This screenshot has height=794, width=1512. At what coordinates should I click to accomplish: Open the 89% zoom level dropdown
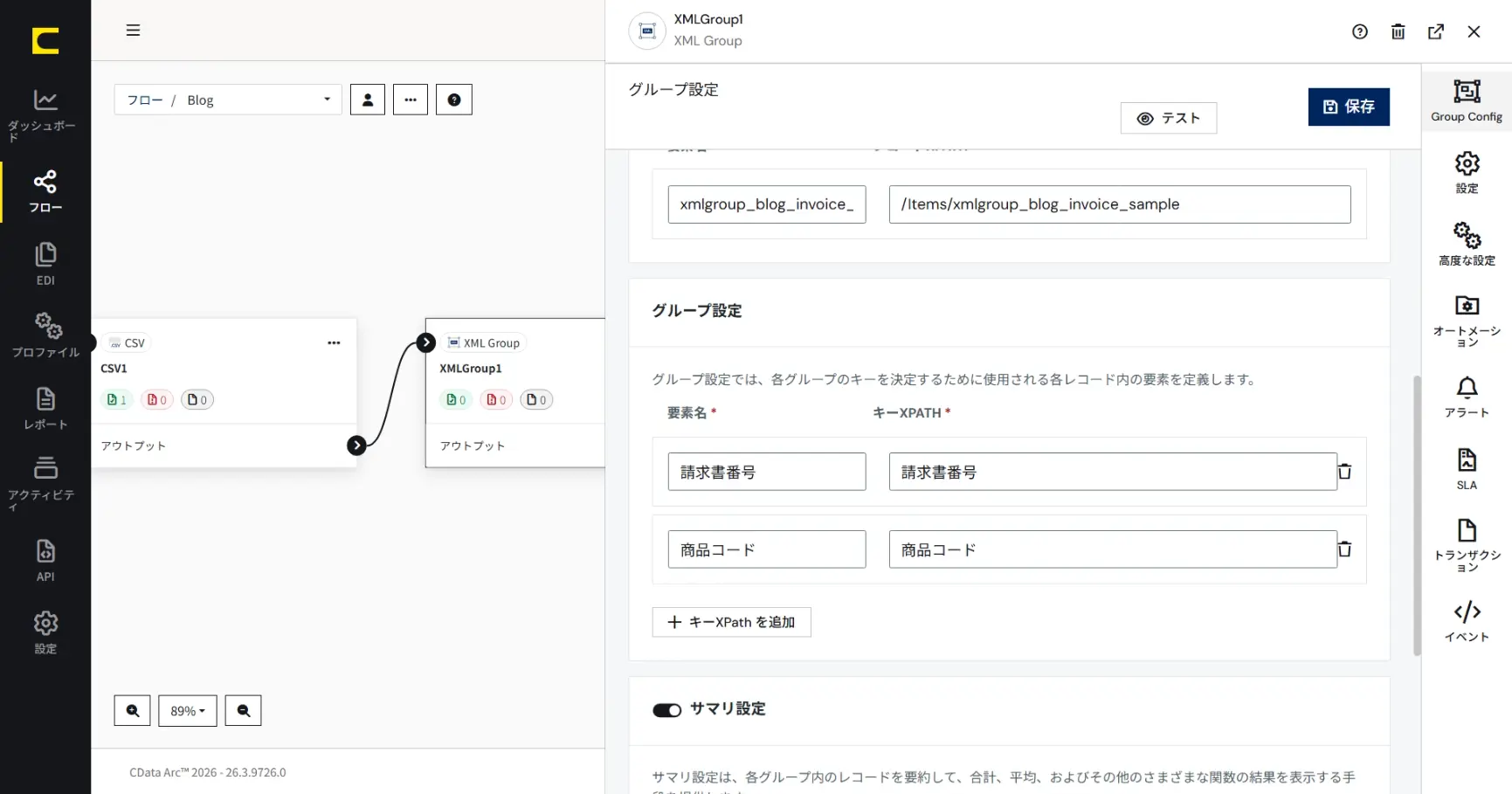click(188, 711)
